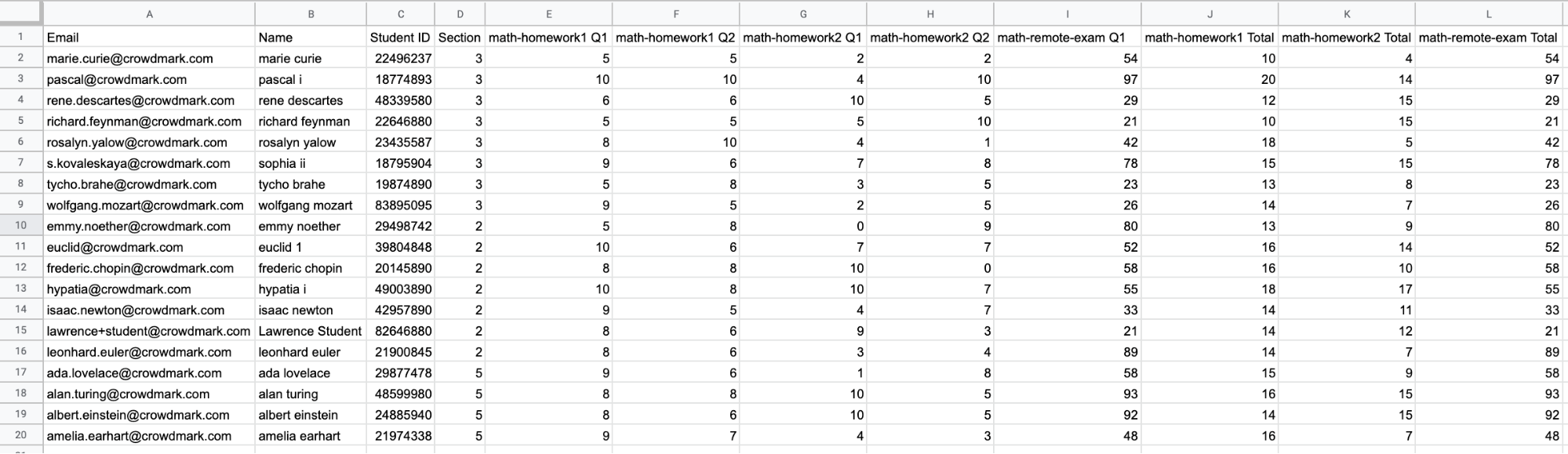
Task: Select the math-remote-exam Total header cell
Action: (x=1488, y=37)
